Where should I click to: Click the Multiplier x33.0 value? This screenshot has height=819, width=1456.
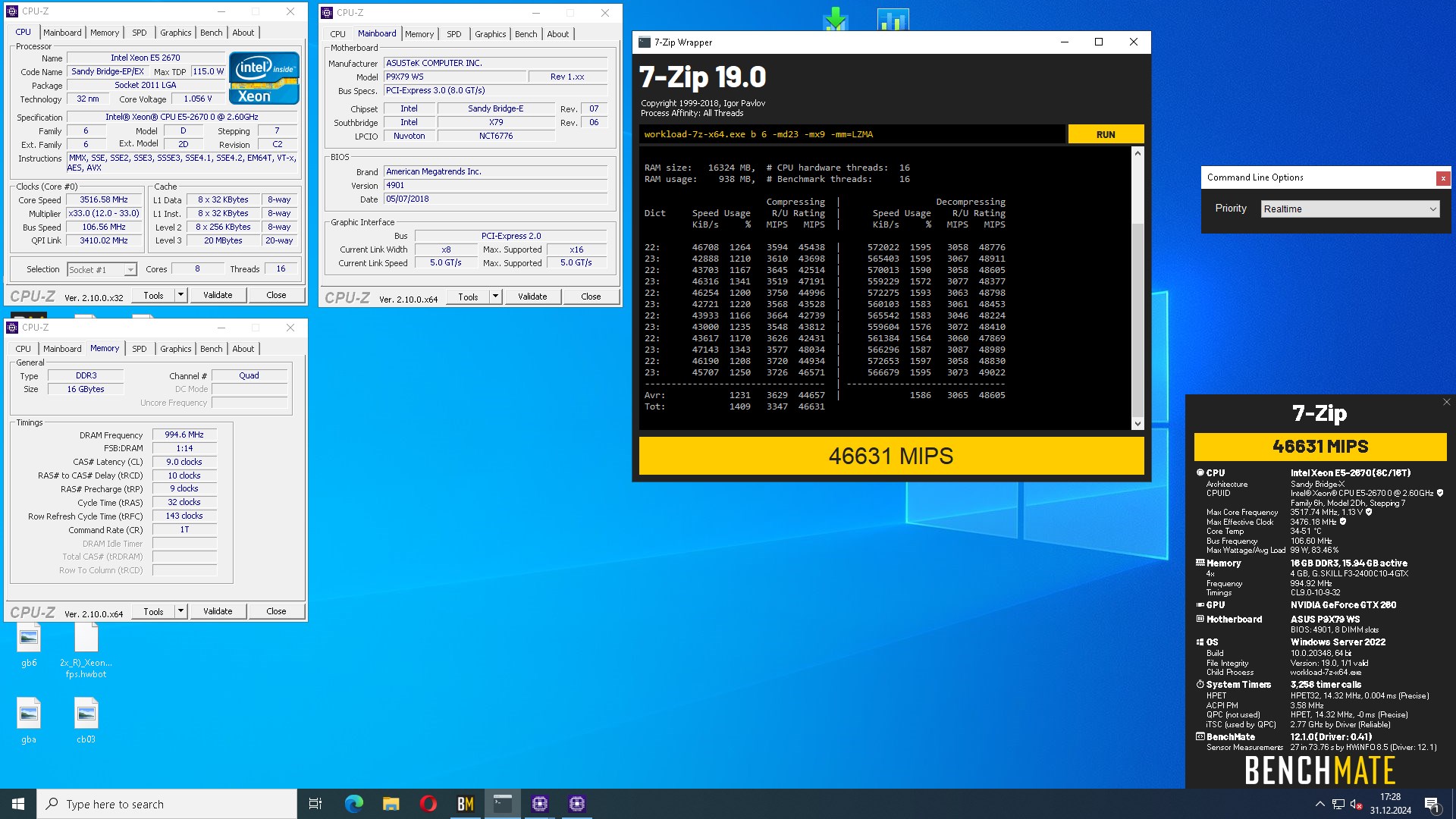[x=104, y=214]
